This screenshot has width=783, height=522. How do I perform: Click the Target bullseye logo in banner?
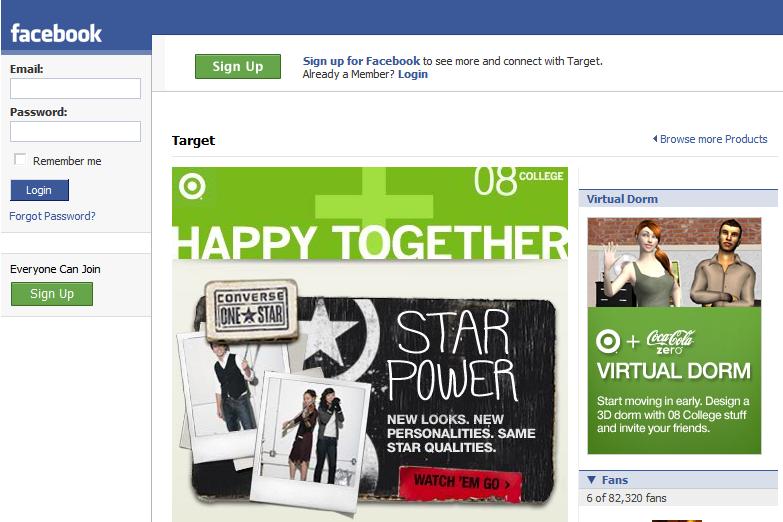(192, 186)
